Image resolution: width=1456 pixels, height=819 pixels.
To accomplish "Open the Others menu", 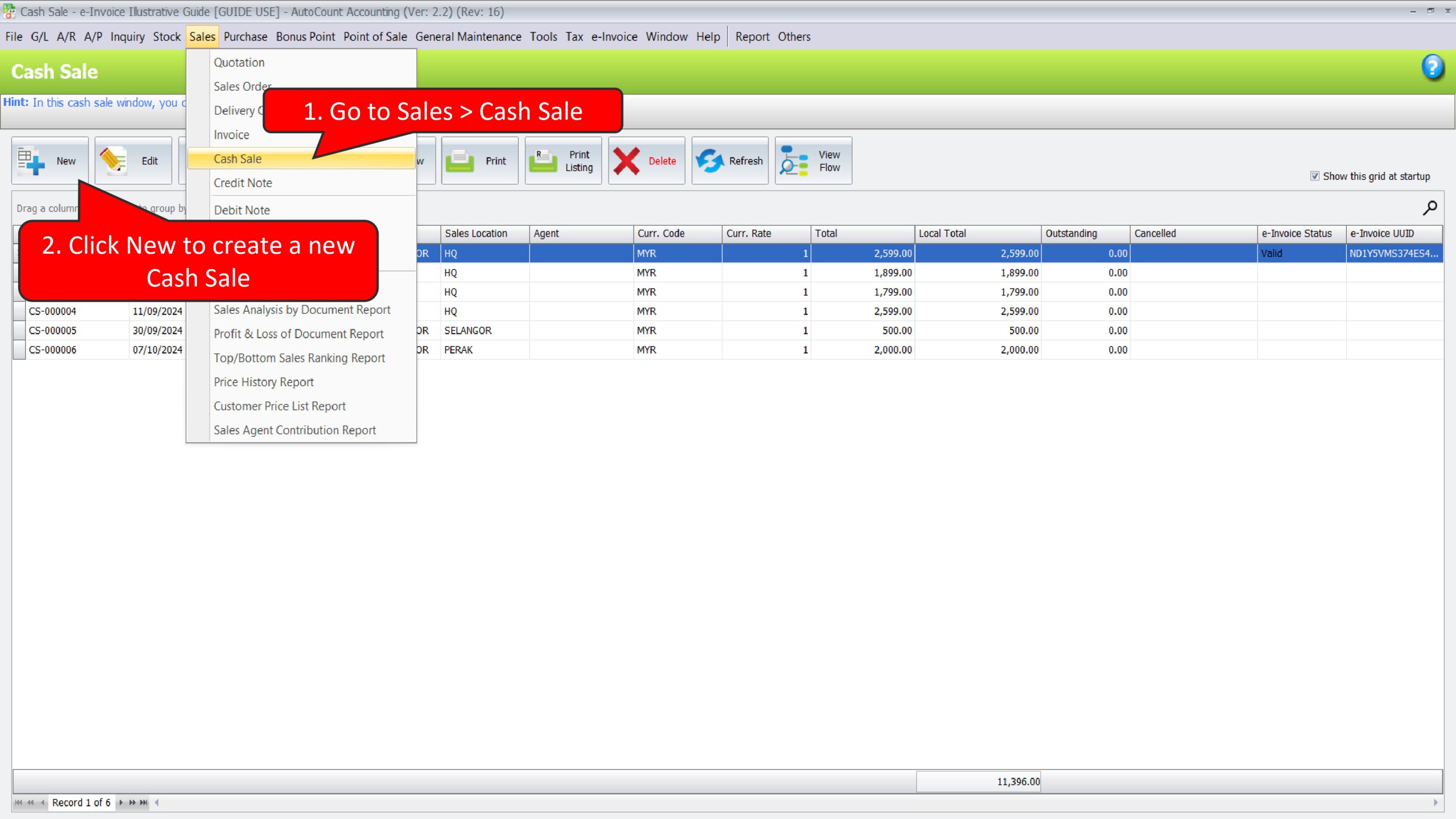I will [794, 36].
